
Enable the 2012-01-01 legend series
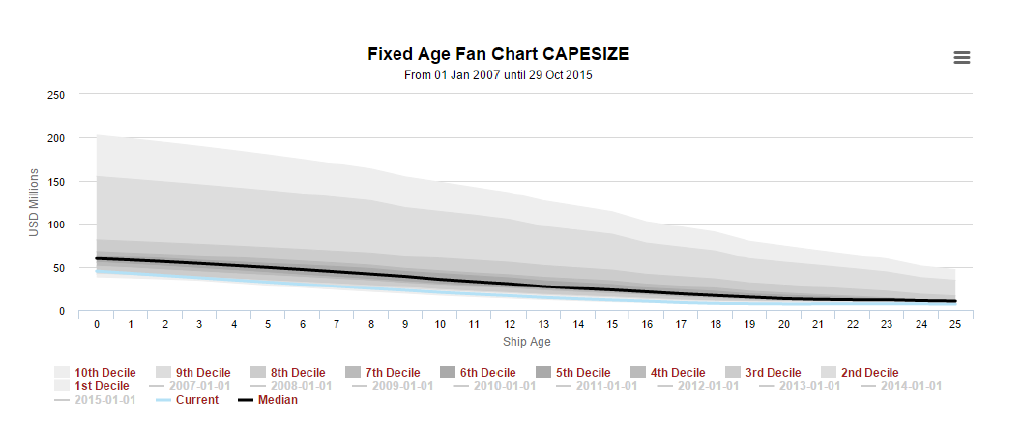pos(712,386)
